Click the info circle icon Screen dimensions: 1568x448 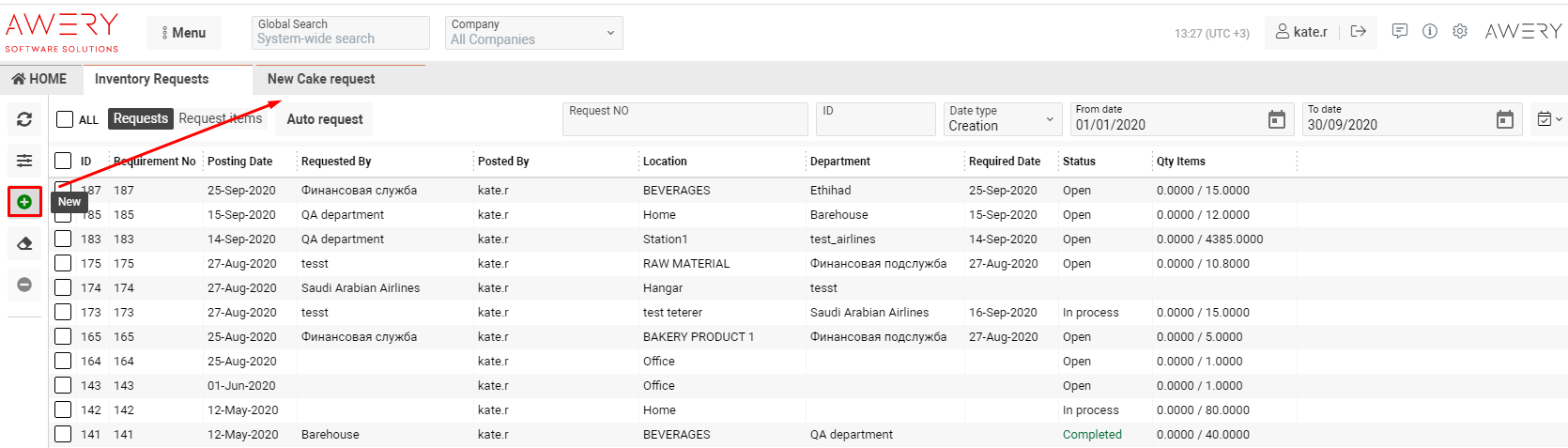1429,31
